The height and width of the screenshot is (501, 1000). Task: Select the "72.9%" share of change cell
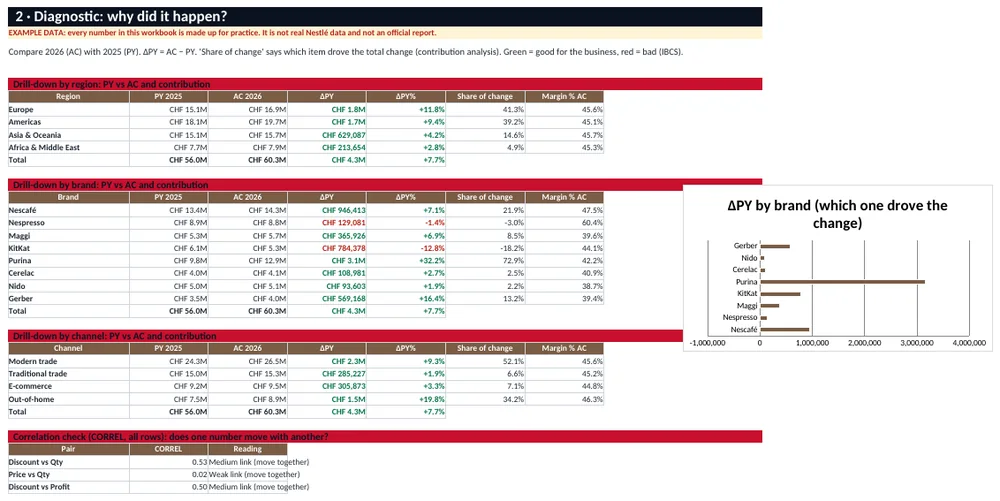click(x=485, y=260)
